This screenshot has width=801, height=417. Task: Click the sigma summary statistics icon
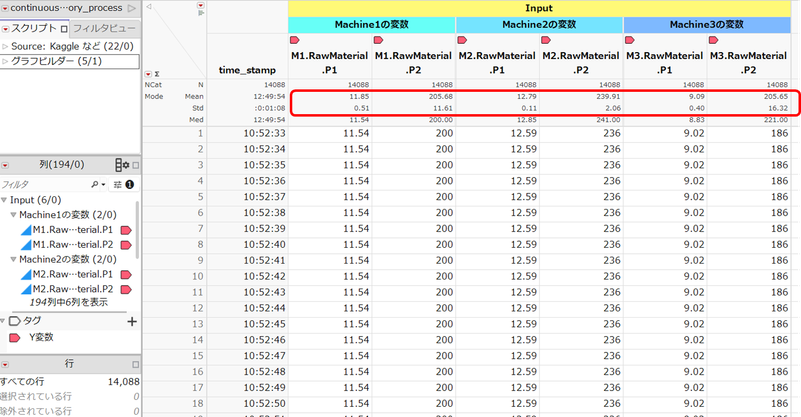(x=157, y=74)
